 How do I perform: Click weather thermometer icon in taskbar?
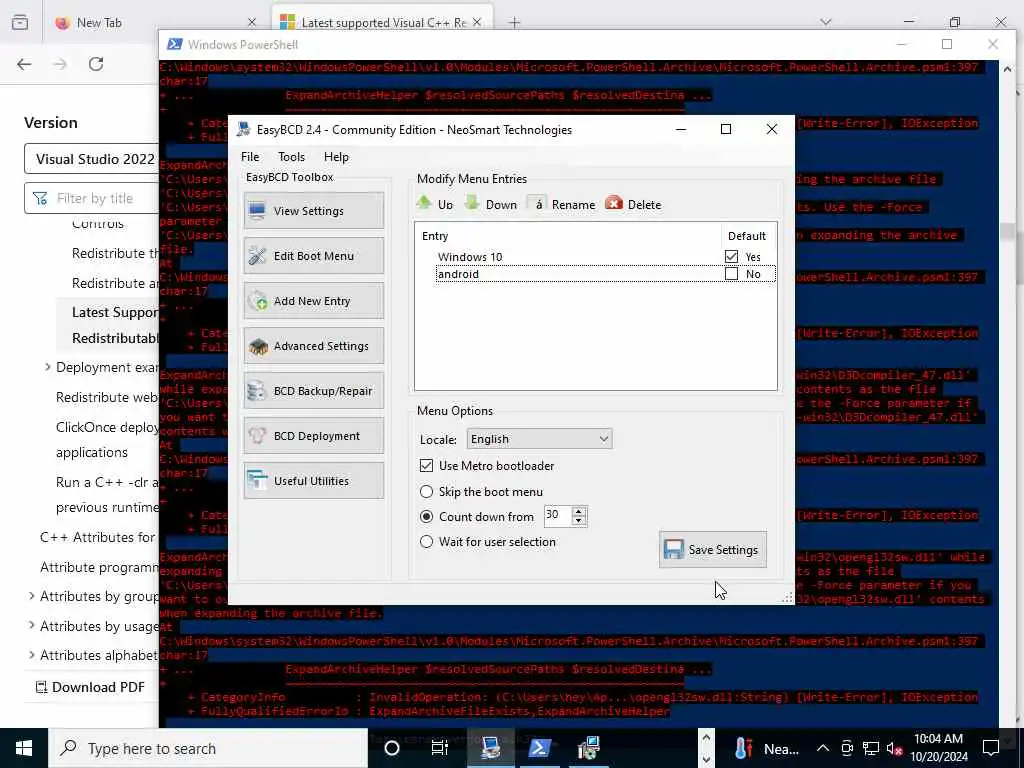(744, 748)
